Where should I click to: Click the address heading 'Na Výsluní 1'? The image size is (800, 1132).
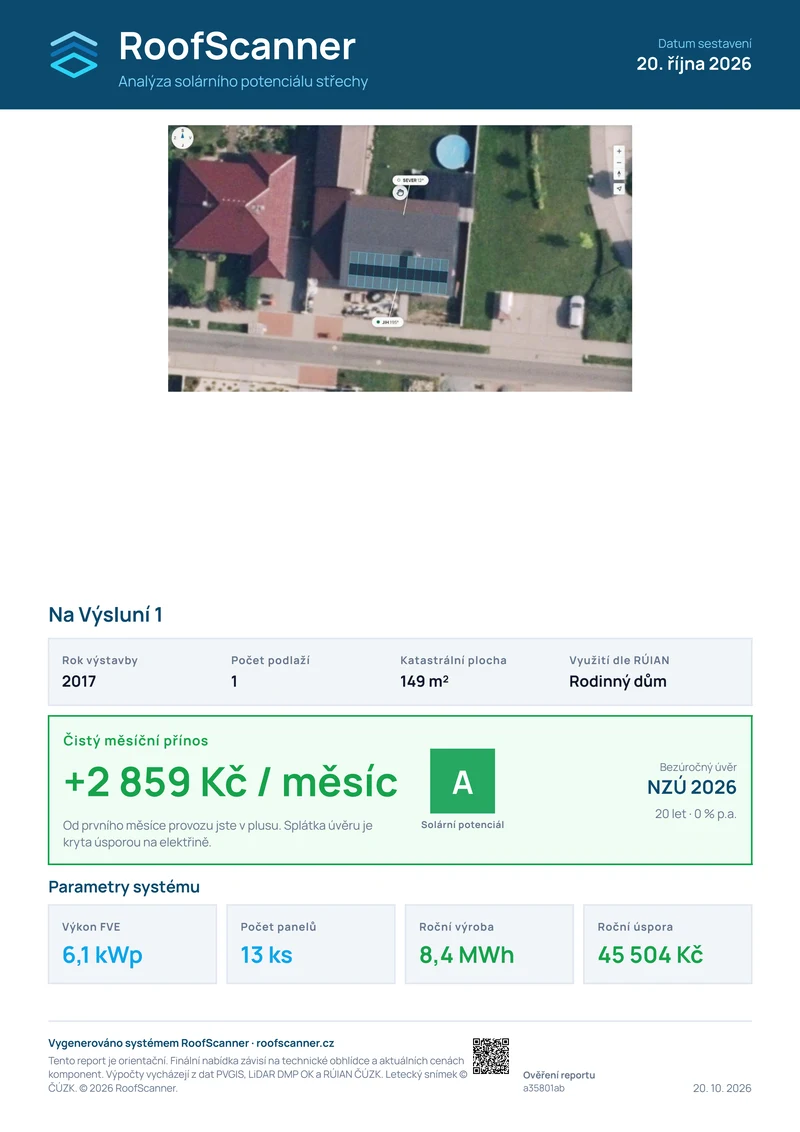105,614
